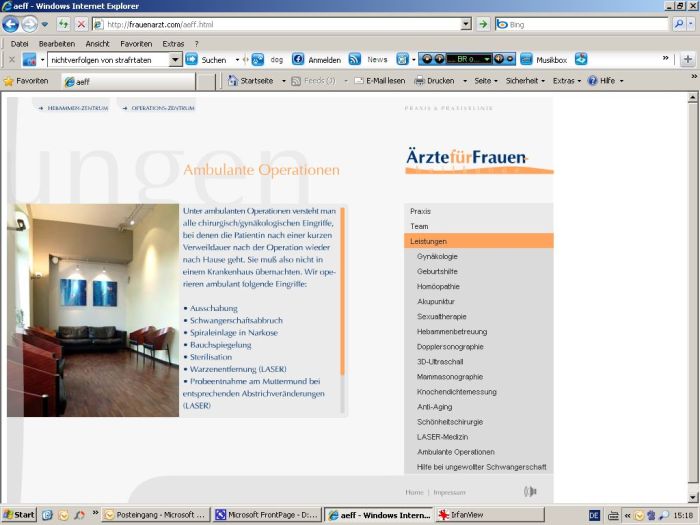Screen dimensions: 700x525
Task: Click the Operations-Zentrum link at top
Action: [x=162, y=108]
